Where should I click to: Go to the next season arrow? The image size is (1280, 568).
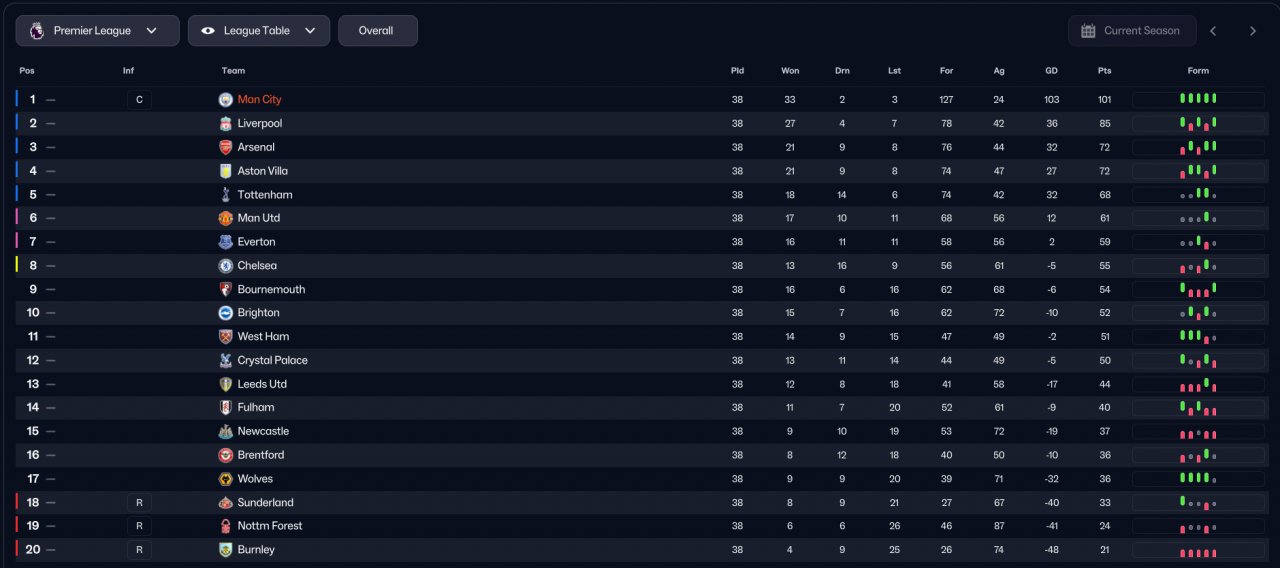tap(1252, 31)
